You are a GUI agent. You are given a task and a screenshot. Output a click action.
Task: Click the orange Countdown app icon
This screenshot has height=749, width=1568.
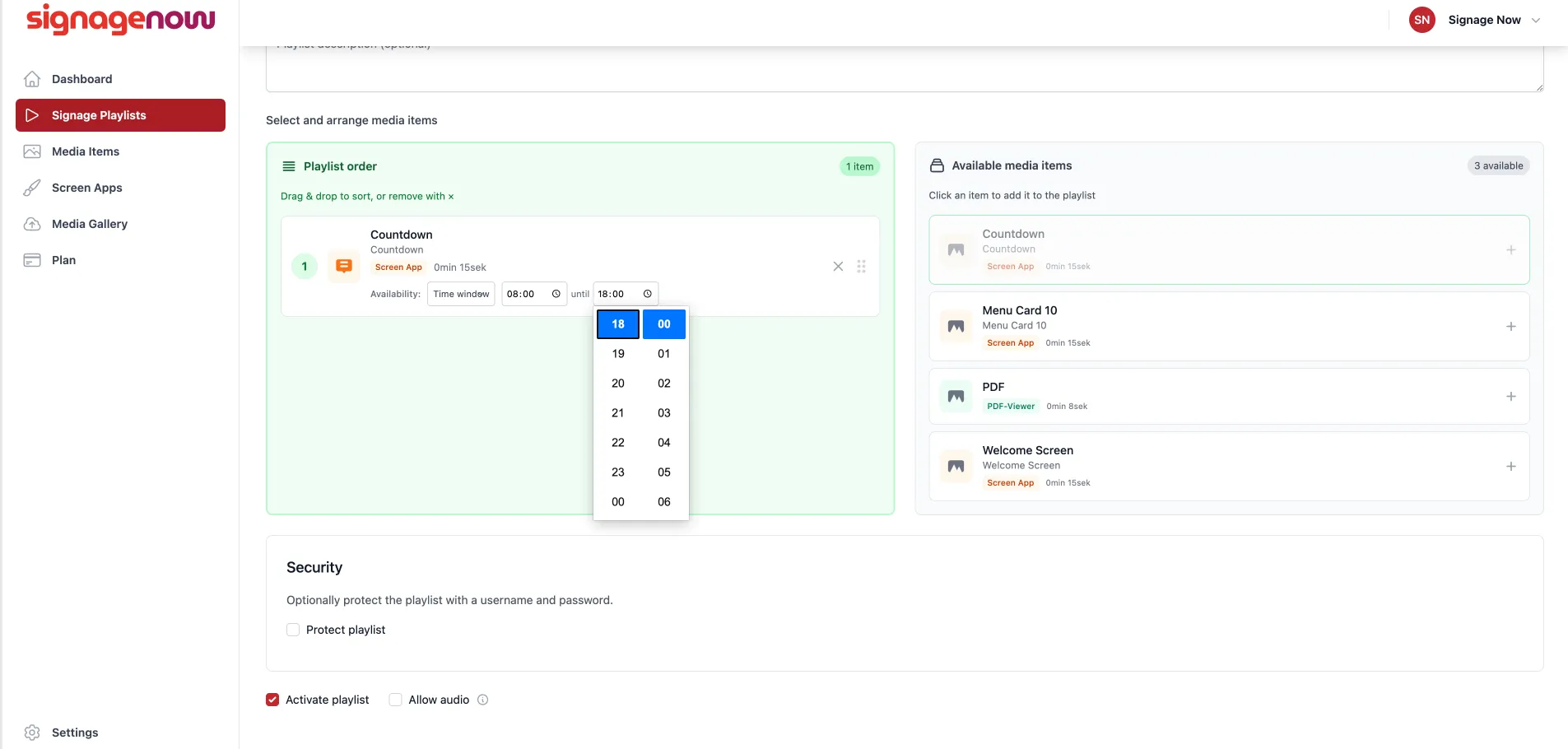click(x=344, y=266)
